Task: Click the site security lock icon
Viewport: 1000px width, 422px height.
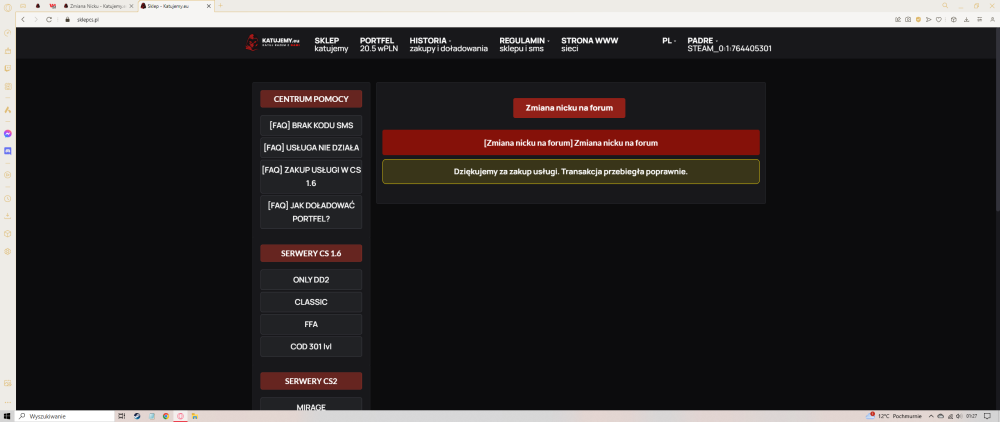Action: (66, 20)
